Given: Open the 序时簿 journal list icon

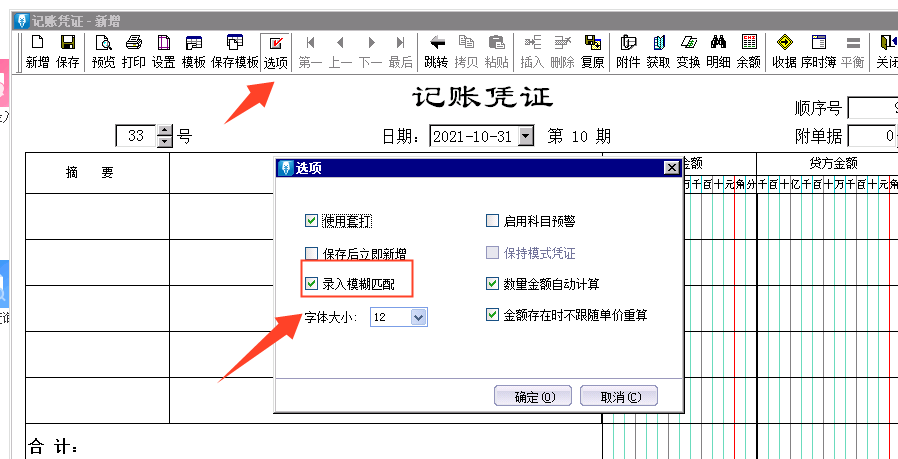Looking at the screenshot, I should [x=818, y=51].
